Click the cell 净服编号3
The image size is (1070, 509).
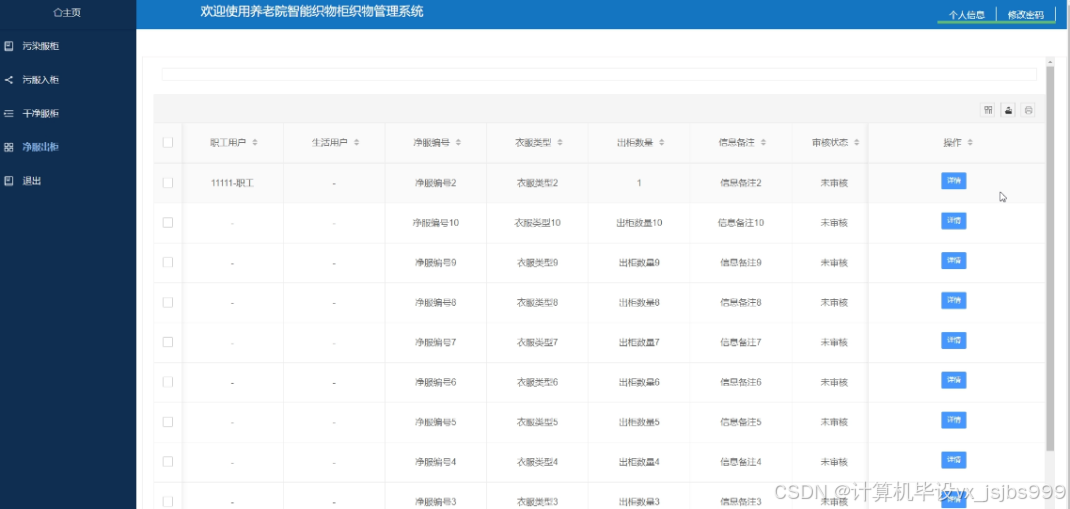tap(435, 501)
